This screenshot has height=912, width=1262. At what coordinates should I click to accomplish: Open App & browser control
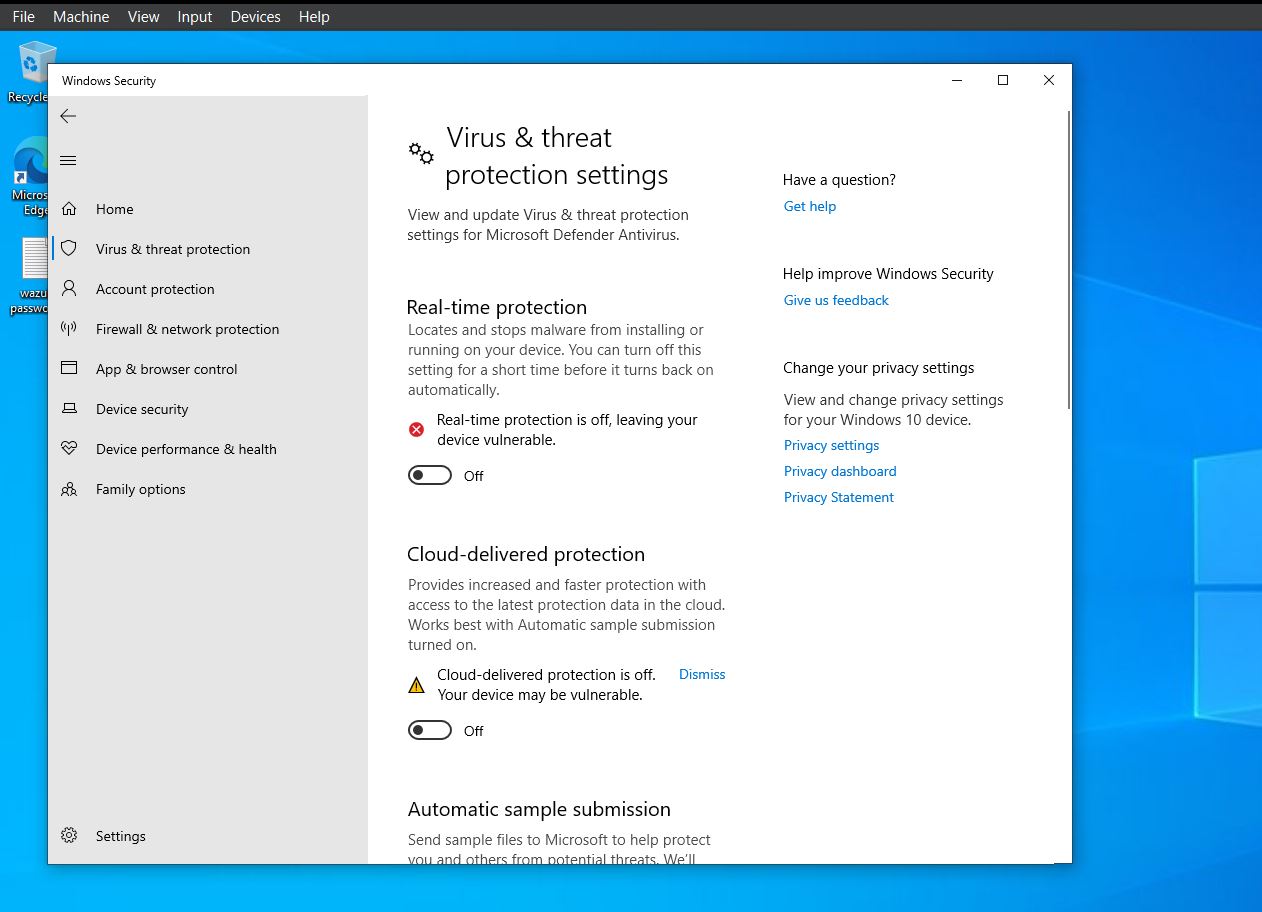166,369
